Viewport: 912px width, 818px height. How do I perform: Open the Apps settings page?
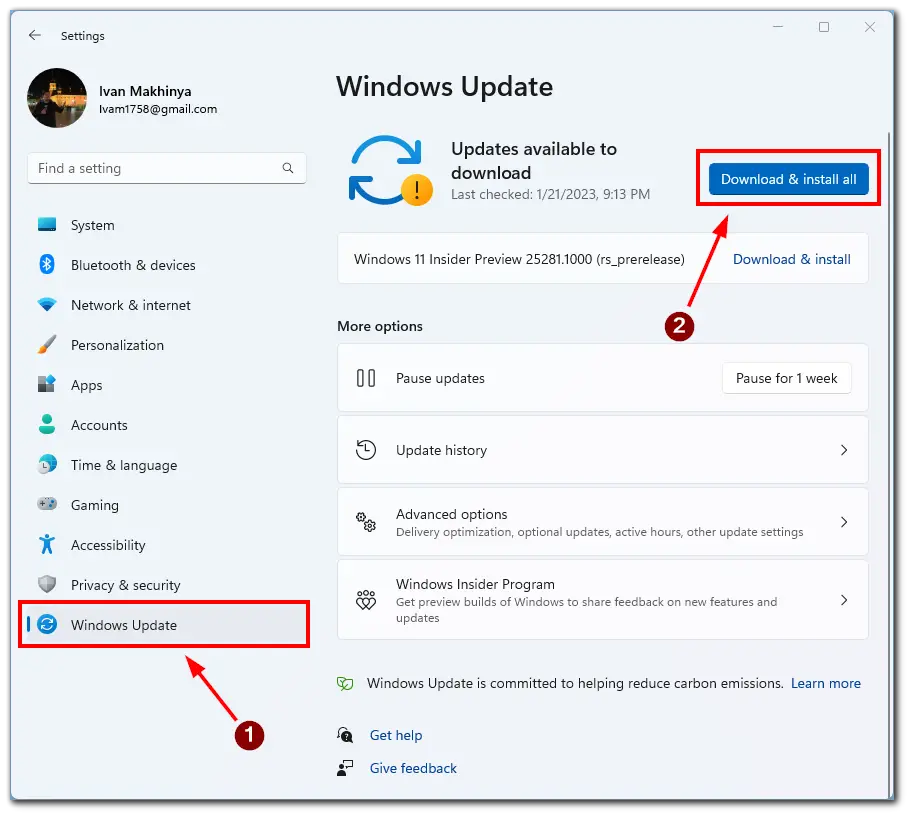[166, 385]
